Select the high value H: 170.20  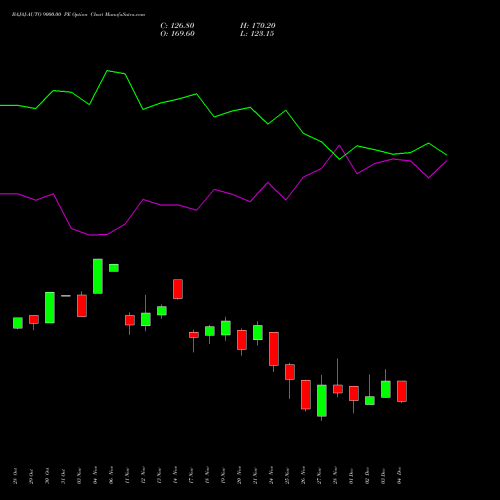click(258, 26)
